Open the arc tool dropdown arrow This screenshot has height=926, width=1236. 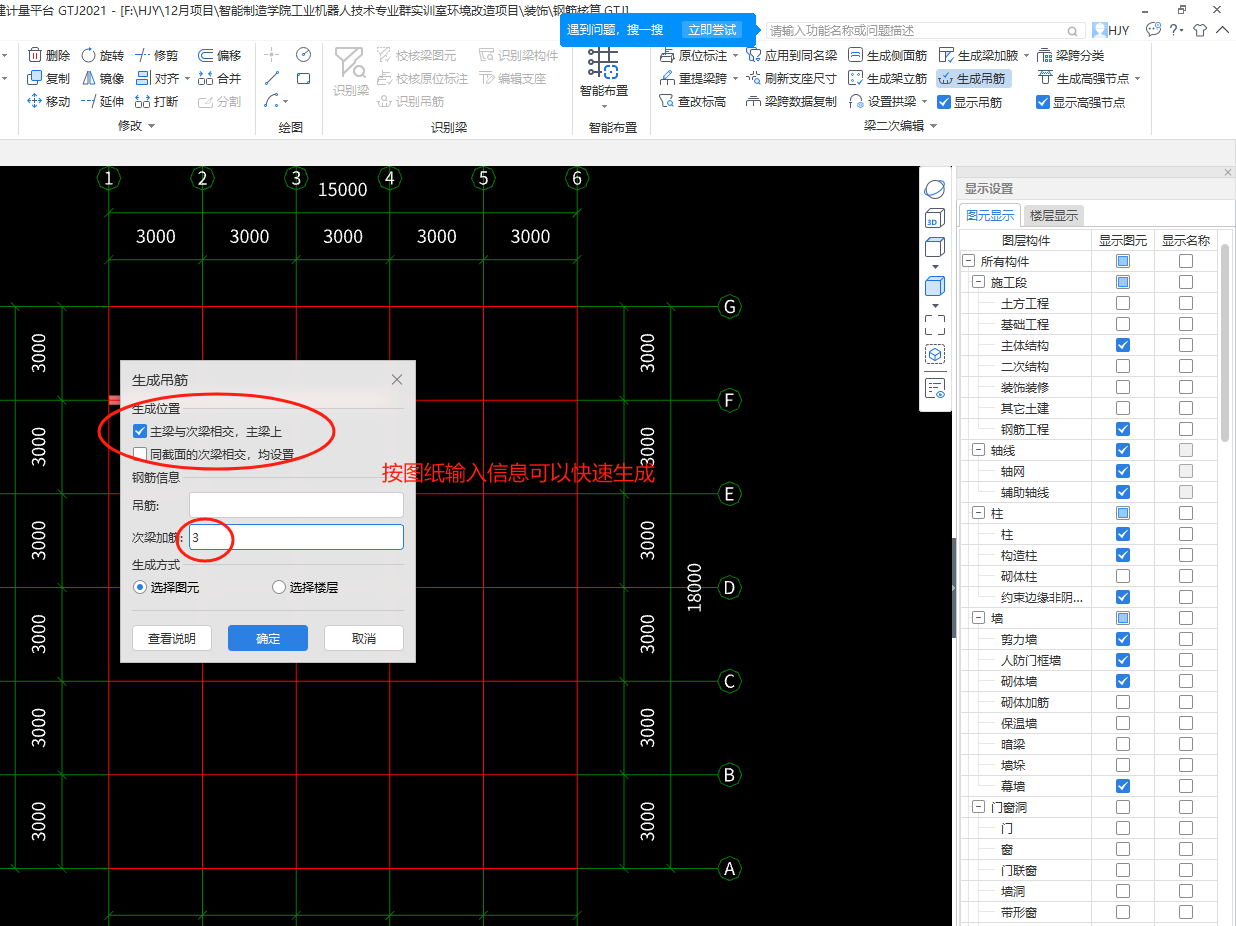pos(286,101)
